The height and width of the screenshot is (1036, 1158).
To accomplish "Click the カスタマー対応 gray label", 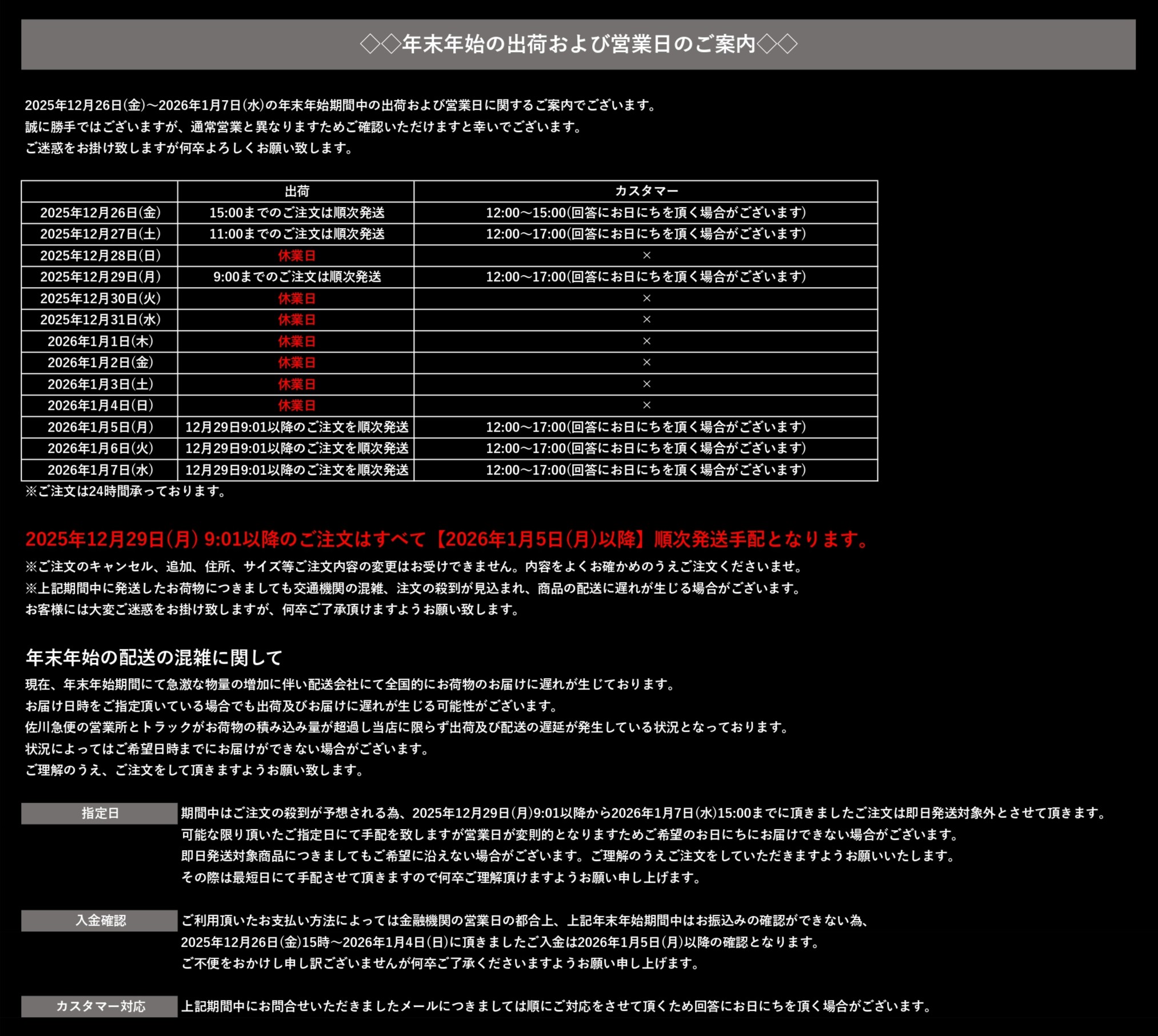I will [x=99, y=1006].
